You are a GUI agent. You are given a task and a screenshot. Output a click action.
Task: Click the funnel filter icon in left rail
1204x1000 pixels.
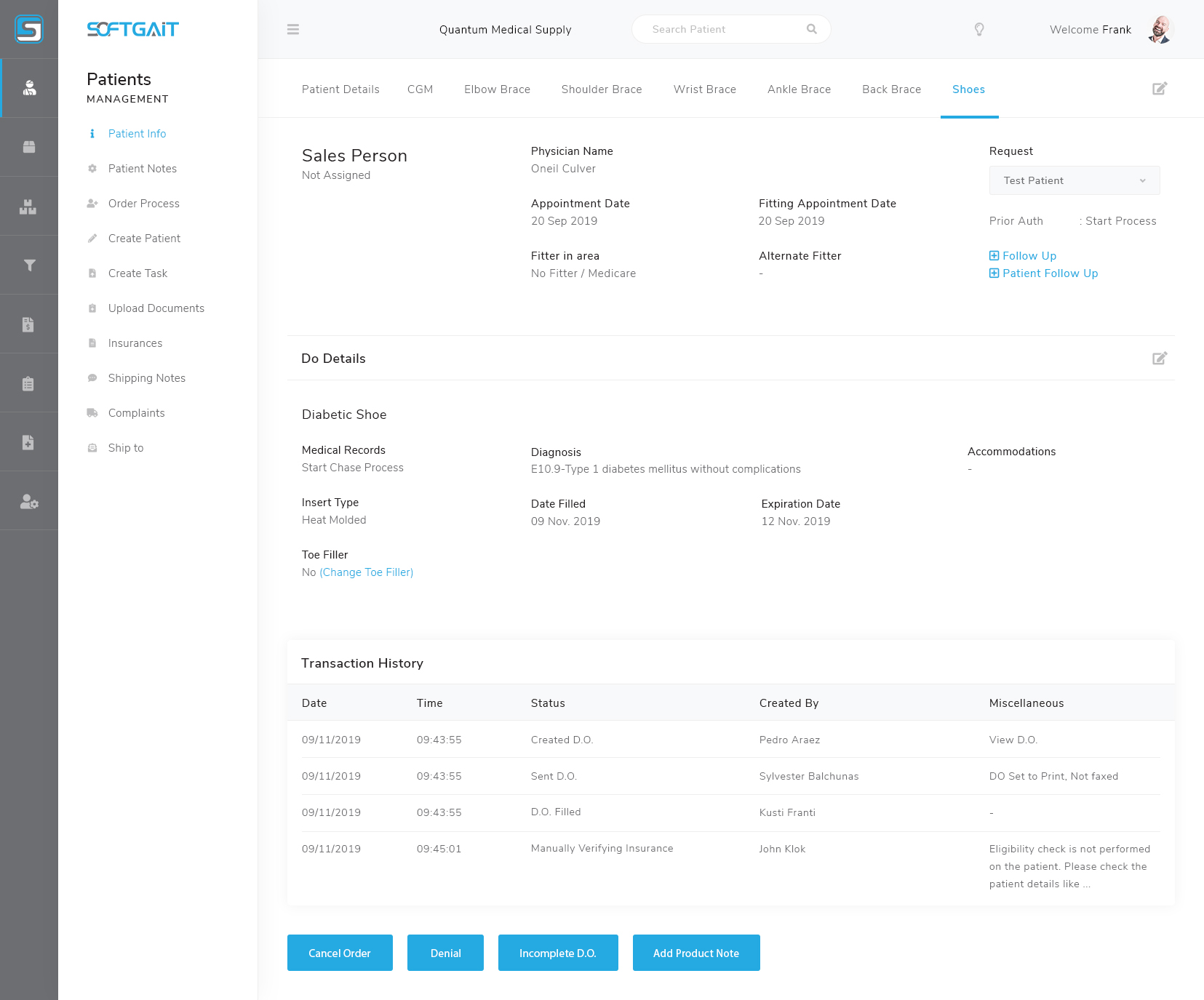(29, 265)
